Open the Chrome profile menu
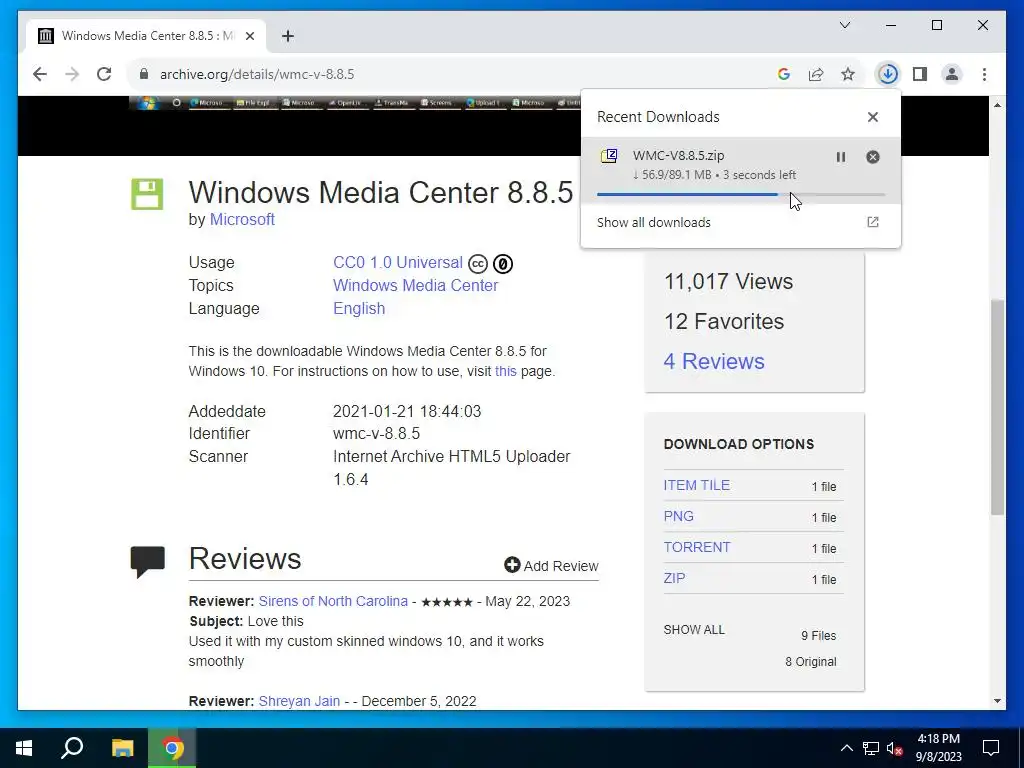The width and height of the screenshot is (1024, 768). click(952, 74)
